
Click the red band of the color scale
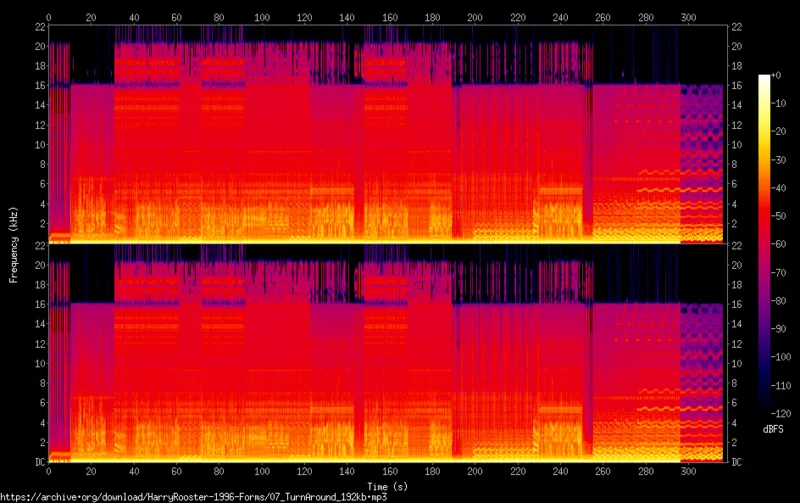click(764, 230)
